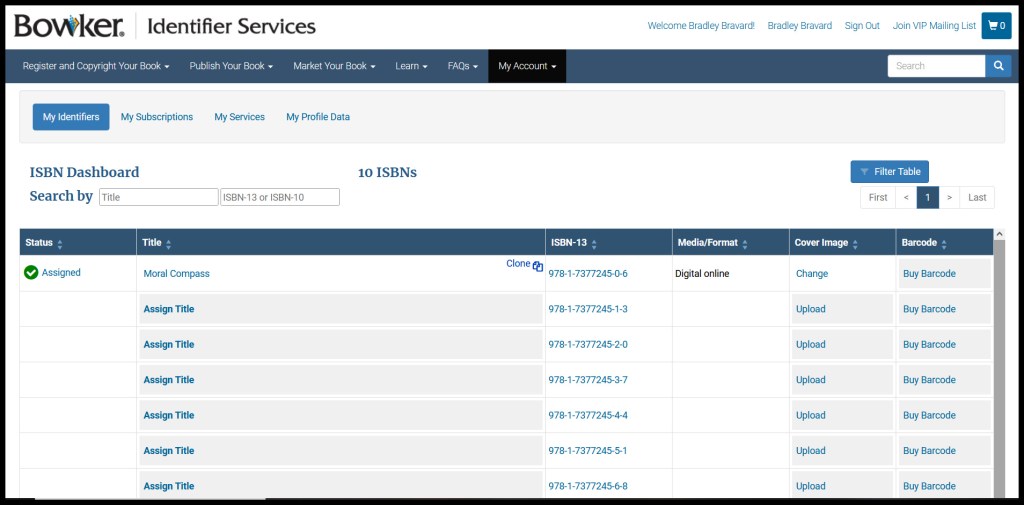This screenshot has height=505, width=1024.
Task: Click the Sign Out link
Action: pyautogui.click(x=862, y=26)
